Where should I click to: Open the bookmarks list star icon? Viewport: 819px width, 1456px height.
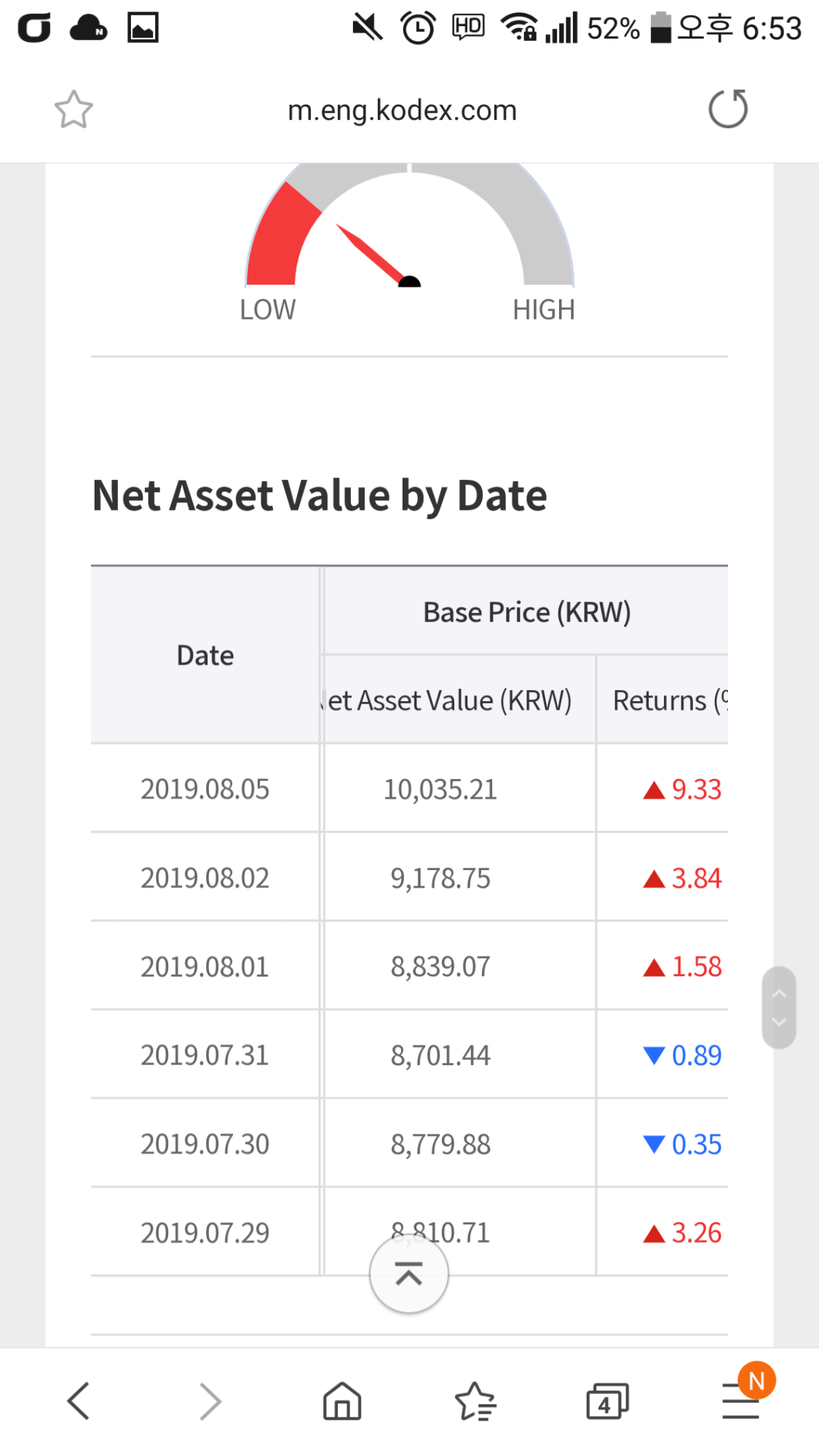pos(475,1401)
